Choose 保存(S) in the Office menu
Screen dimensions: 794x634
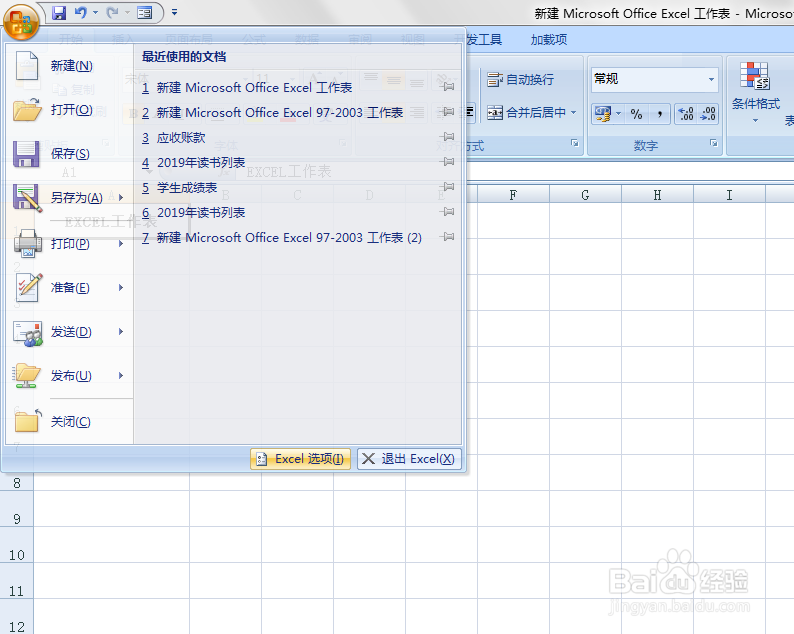tap(69, 154)
